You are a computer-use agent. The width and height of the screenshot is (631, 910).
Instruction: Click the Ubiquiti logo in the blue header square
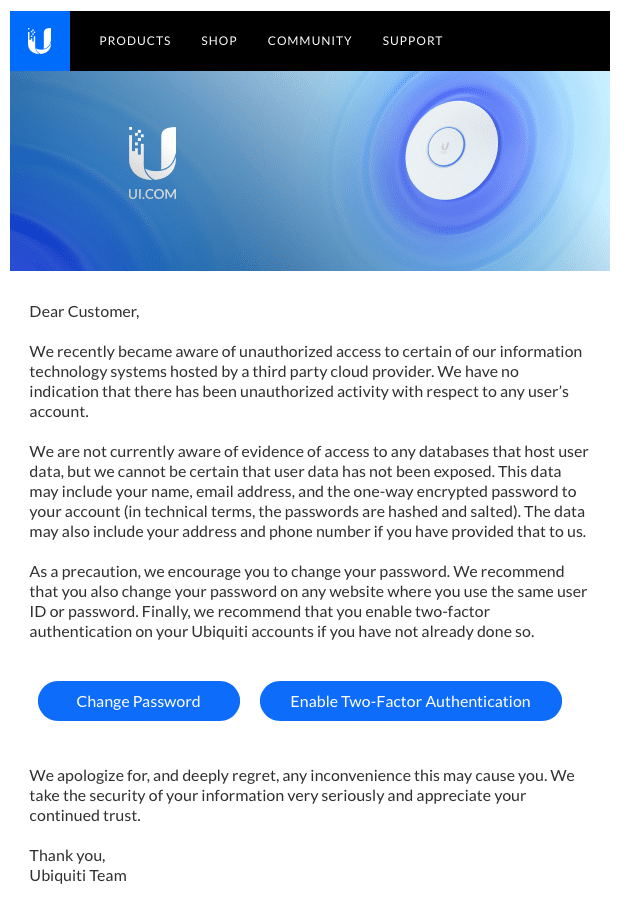(40, 41)
